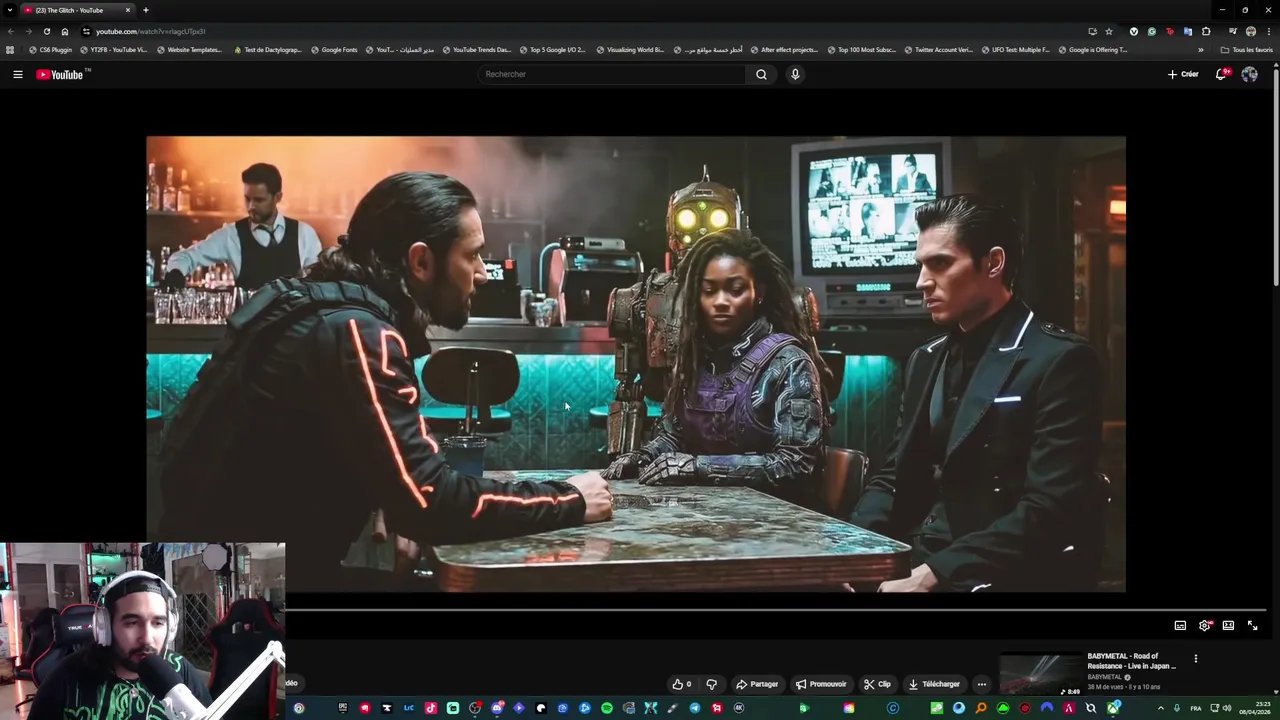The width and height of the screenshot is (1280, 720).
Task: Click the FRA input language indicator
Action: click(x=1196, y=708)
